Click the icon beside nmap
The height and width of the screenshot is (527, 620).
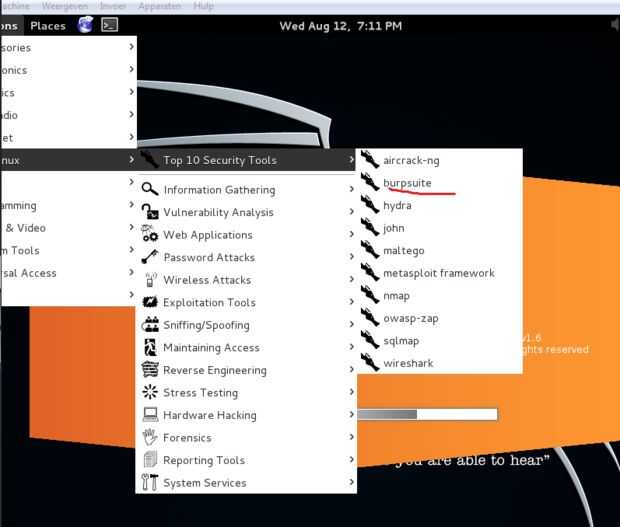click(370, 295)
